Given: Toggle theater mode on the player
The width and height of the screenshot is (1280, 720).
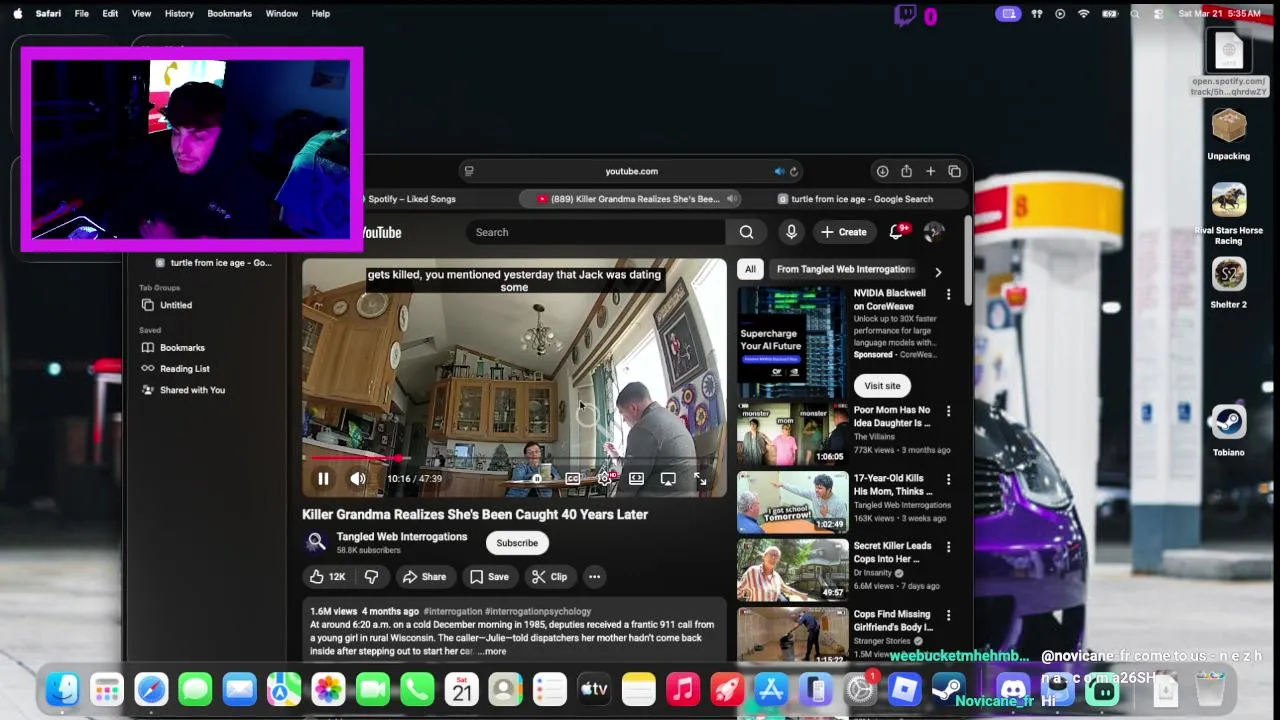Looking at the screenshot, I should 636,479.
